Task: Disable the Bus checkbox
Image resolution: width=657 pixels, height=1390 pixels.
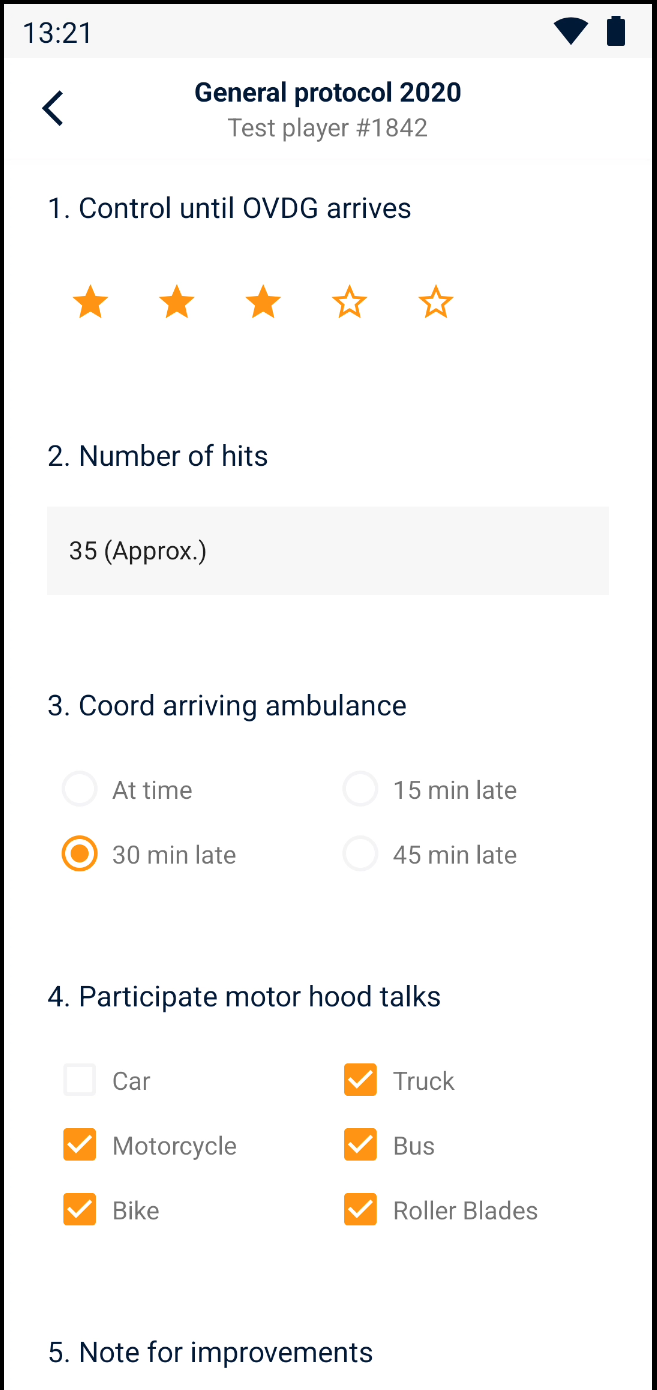Action: coord(361,1146)
